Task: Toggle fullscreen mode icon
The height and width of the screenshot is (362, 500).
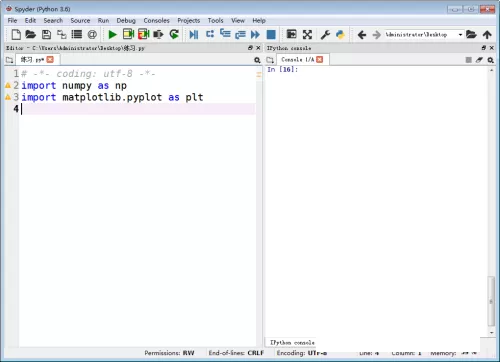Action: [307, 34]
